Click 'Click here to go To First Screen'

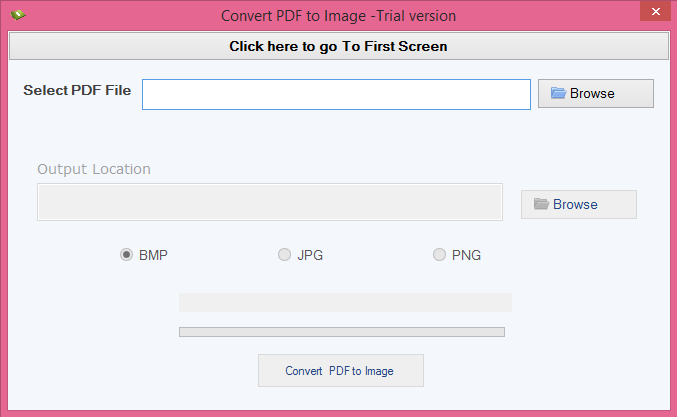click(339, 46)
